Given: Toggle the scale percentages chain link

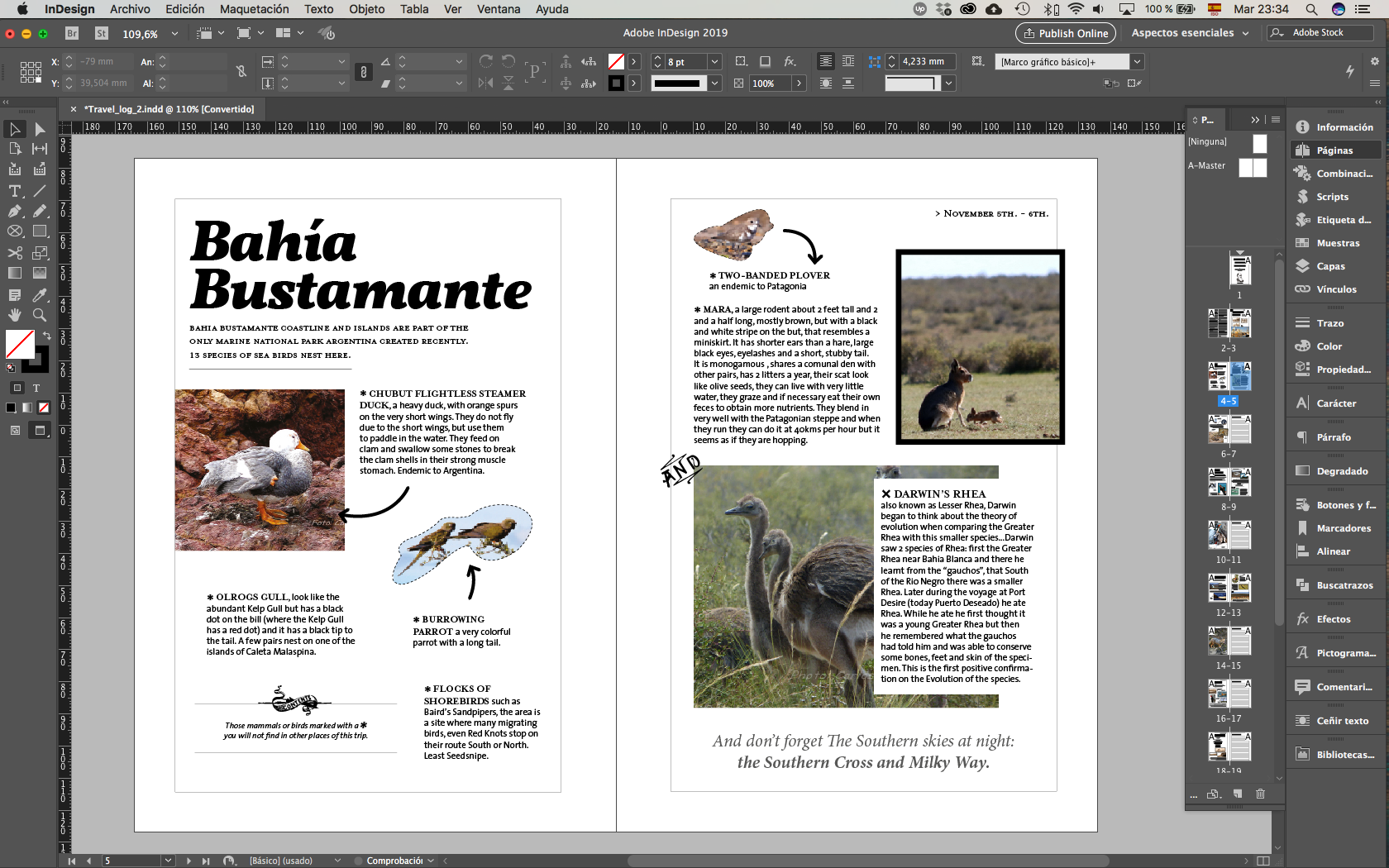Looking at the screenshot, I should (x=363, y=72).
